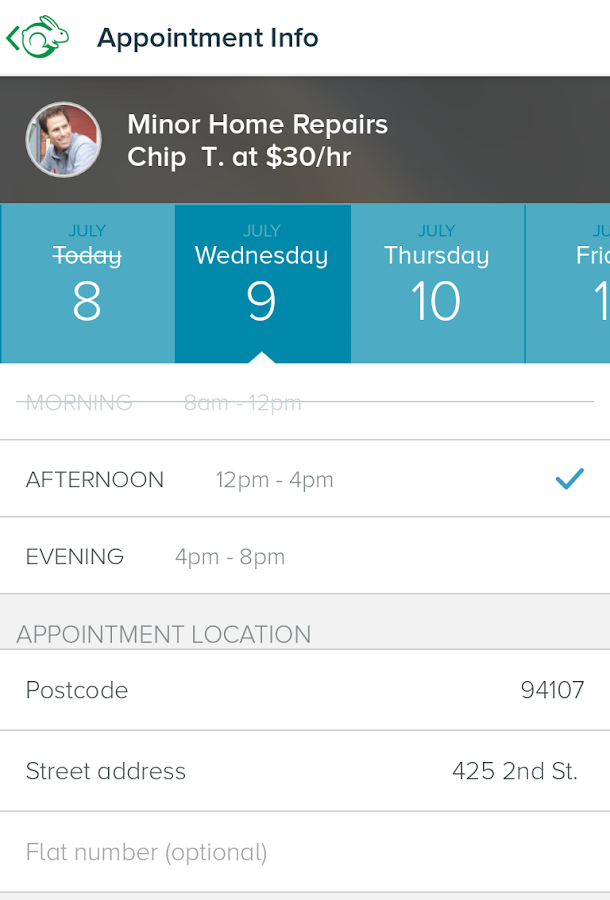Image resolution: width=610 pixels, height=900 pixels.
Task: Tap the green back arrow
Action: [14, 36]
